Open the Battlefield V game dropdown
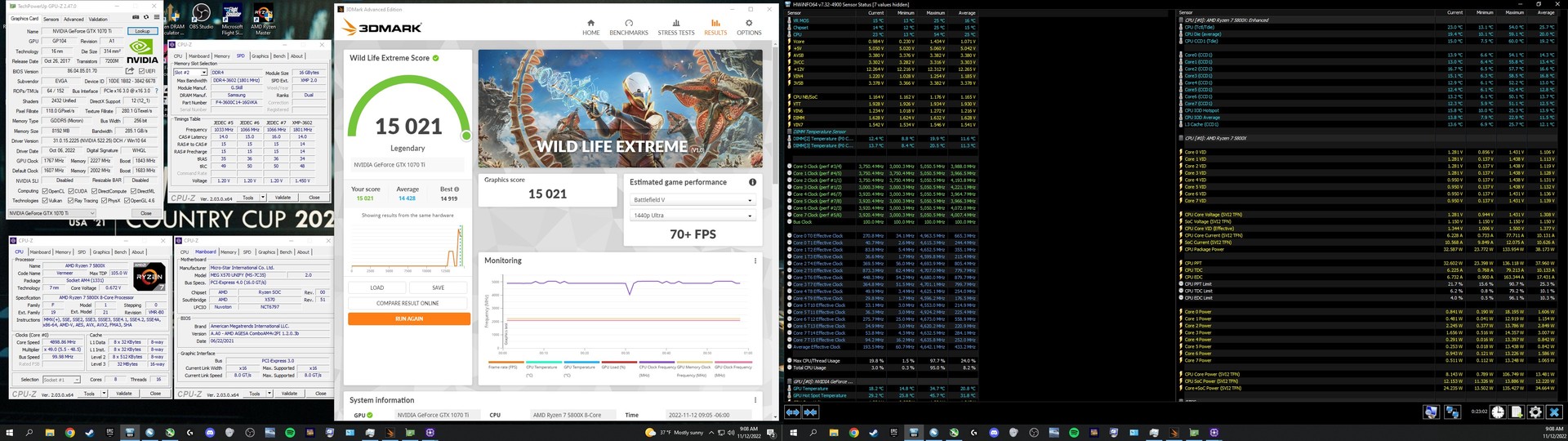The image size is (1568, 441). (691, 200)
